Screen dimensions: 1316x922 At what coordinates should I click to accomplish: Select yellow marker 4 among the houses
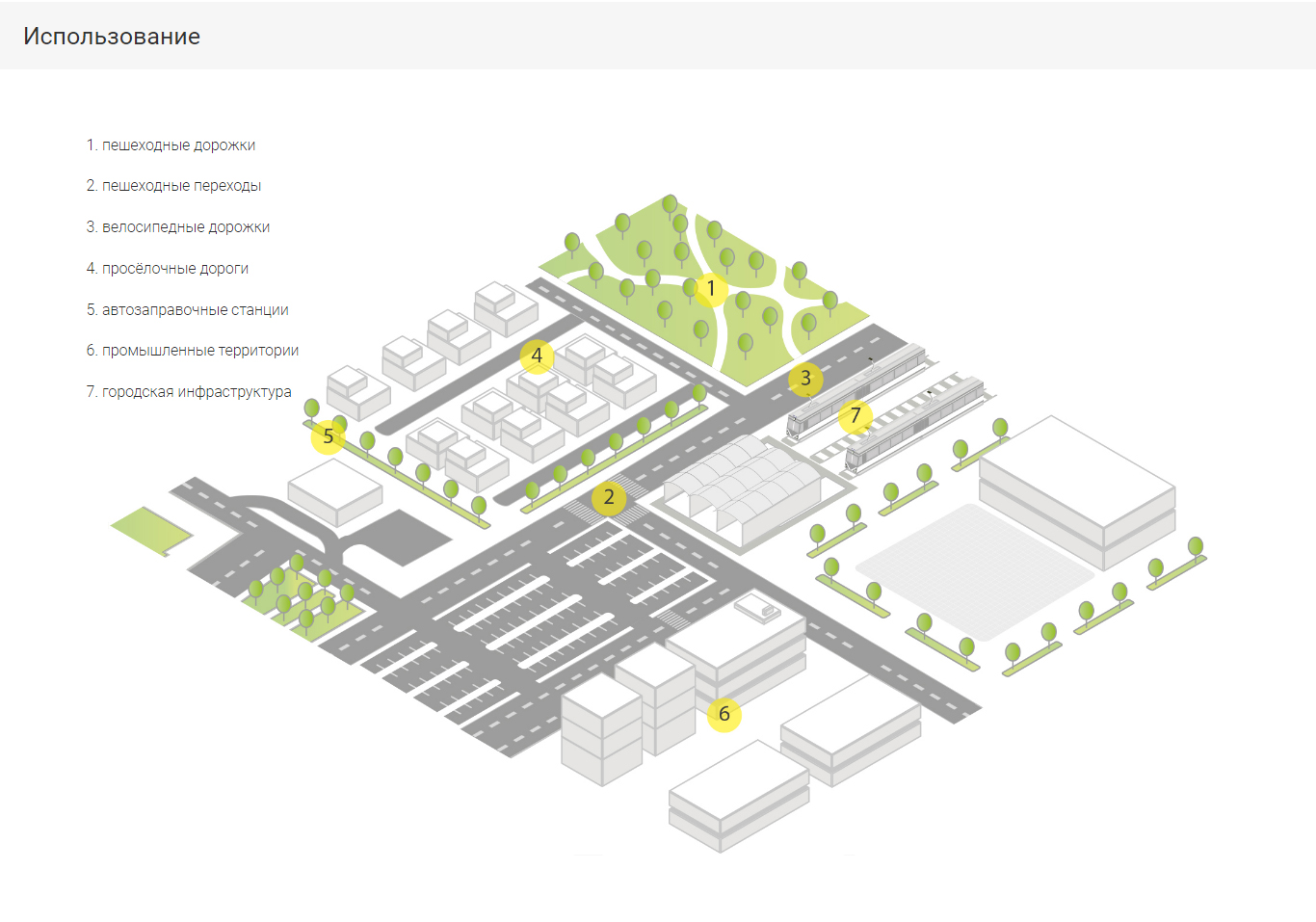pos(537,356)
